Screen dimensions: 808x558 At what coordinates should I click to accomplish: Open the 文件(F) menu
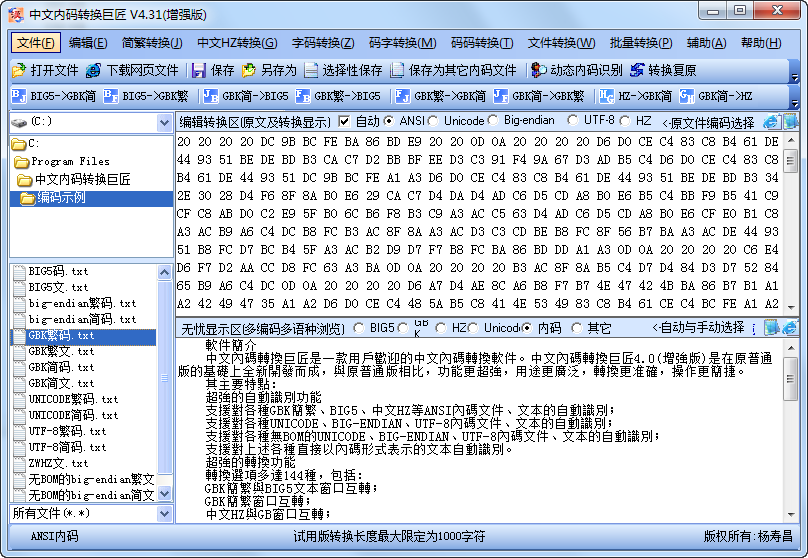36,43
